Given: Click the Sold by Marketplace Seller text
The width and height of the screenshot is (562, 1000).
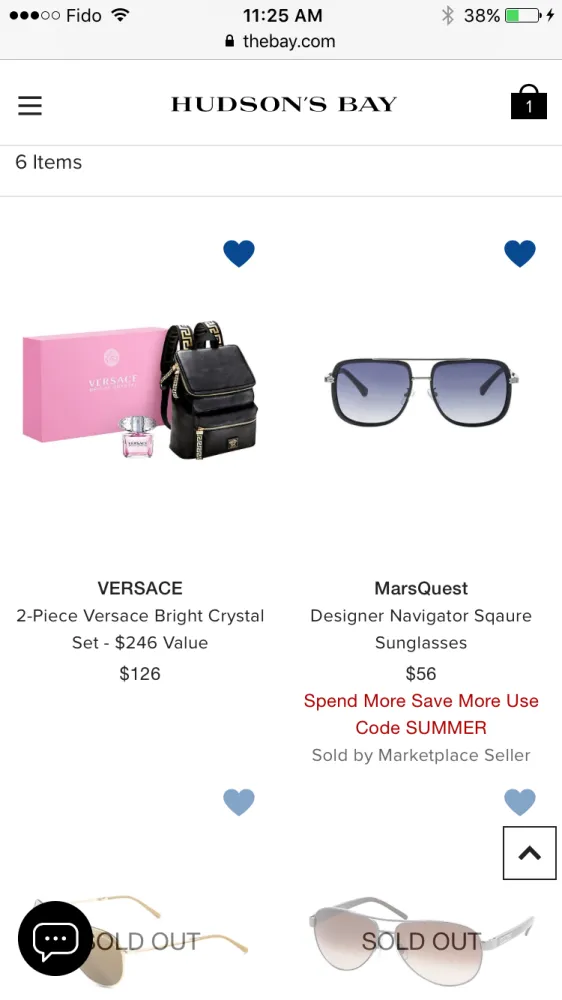Looking at the screenshot, I should (421, 755).
